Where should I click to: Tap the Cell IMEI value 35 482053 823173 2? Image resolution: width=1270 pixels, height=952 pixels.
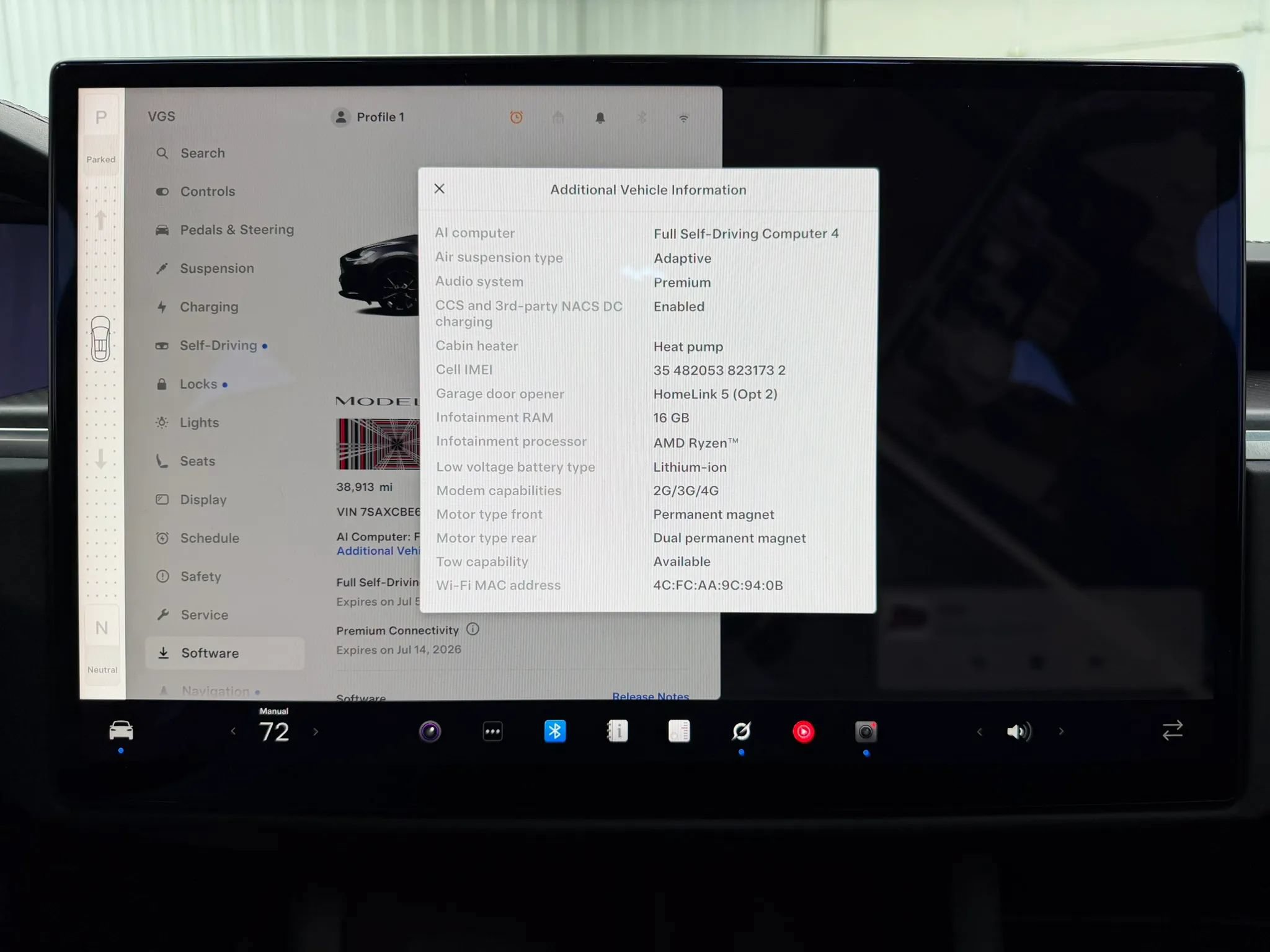pos(719,370)
